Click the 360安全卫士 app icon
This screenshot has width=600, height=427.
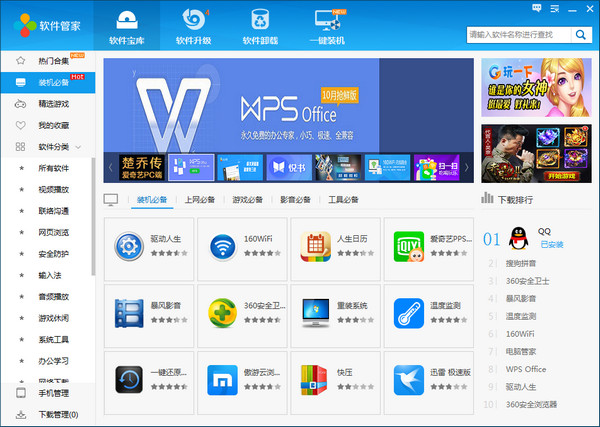(222, 313)
